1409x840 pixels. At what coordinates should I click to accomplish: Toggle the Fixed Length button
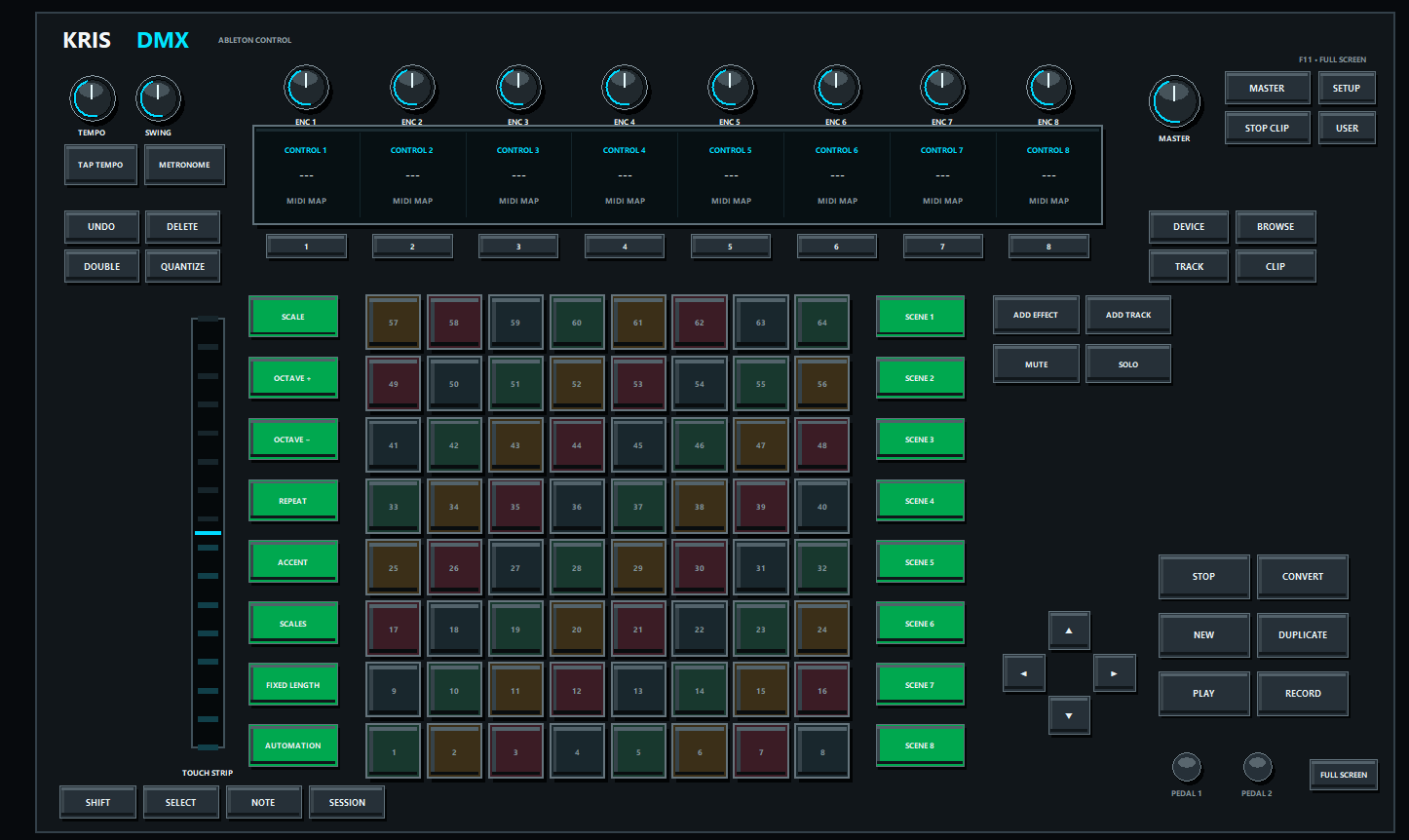pos(293,685)
